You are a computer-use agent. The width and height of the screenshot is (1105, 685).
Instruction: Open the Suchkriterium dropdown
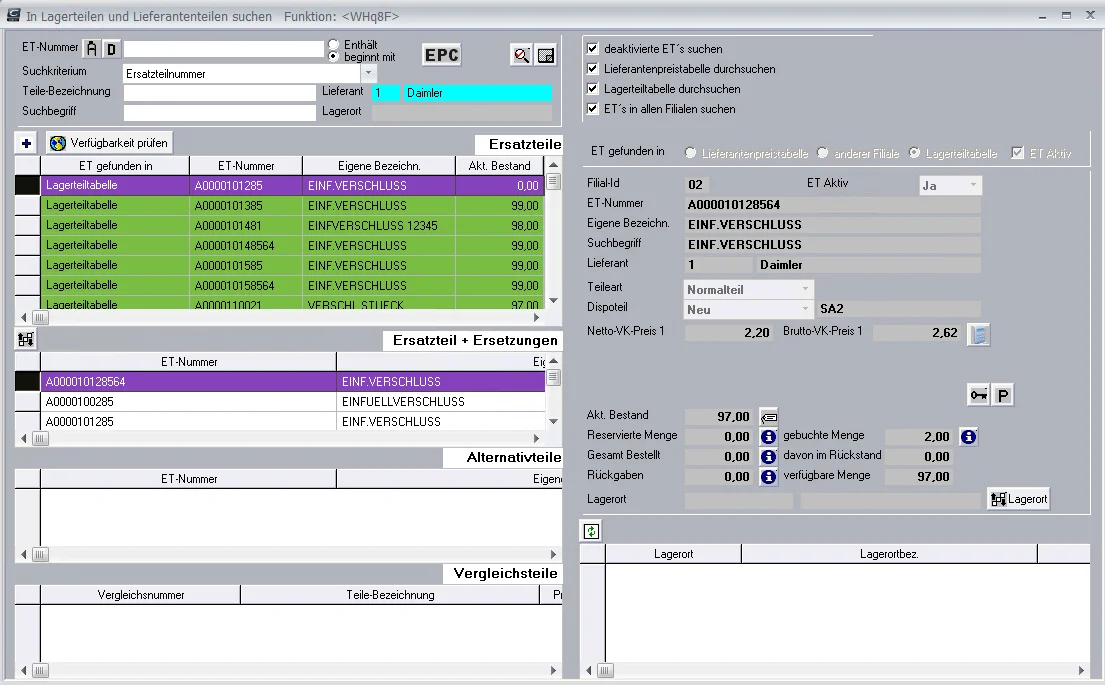[369, 73]
